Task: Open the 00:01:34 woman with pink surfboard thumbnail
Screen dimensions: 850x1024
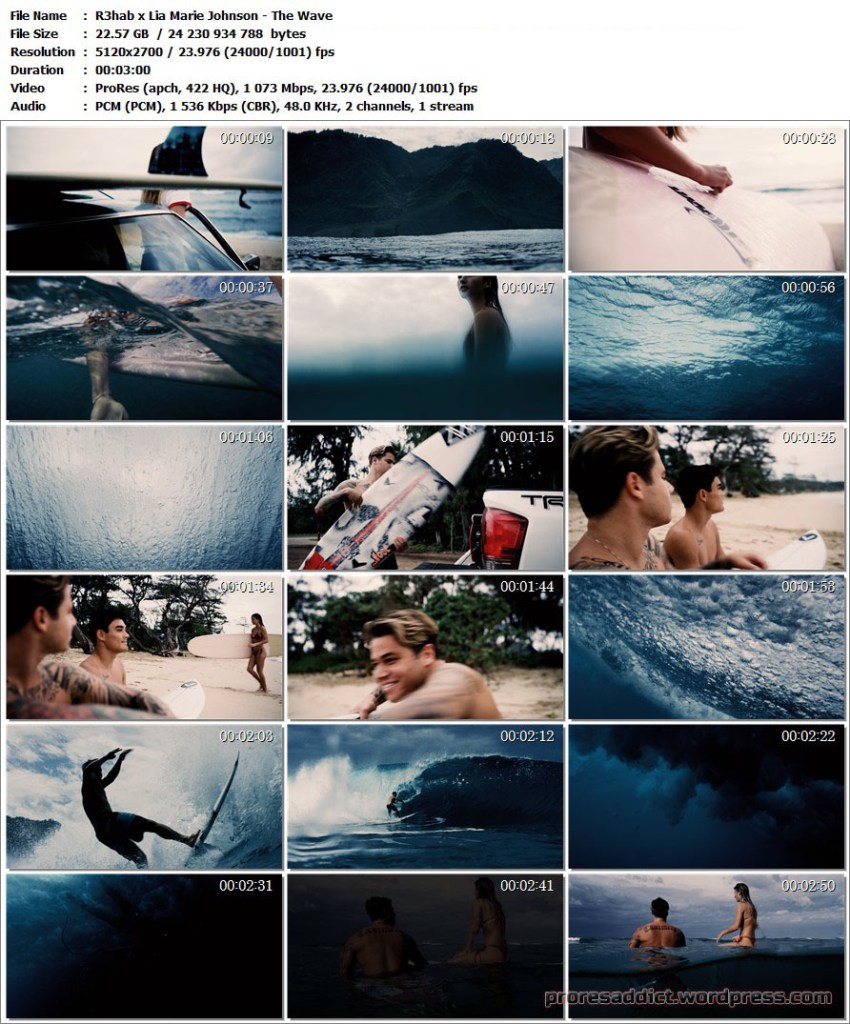Action: (144, 646)
